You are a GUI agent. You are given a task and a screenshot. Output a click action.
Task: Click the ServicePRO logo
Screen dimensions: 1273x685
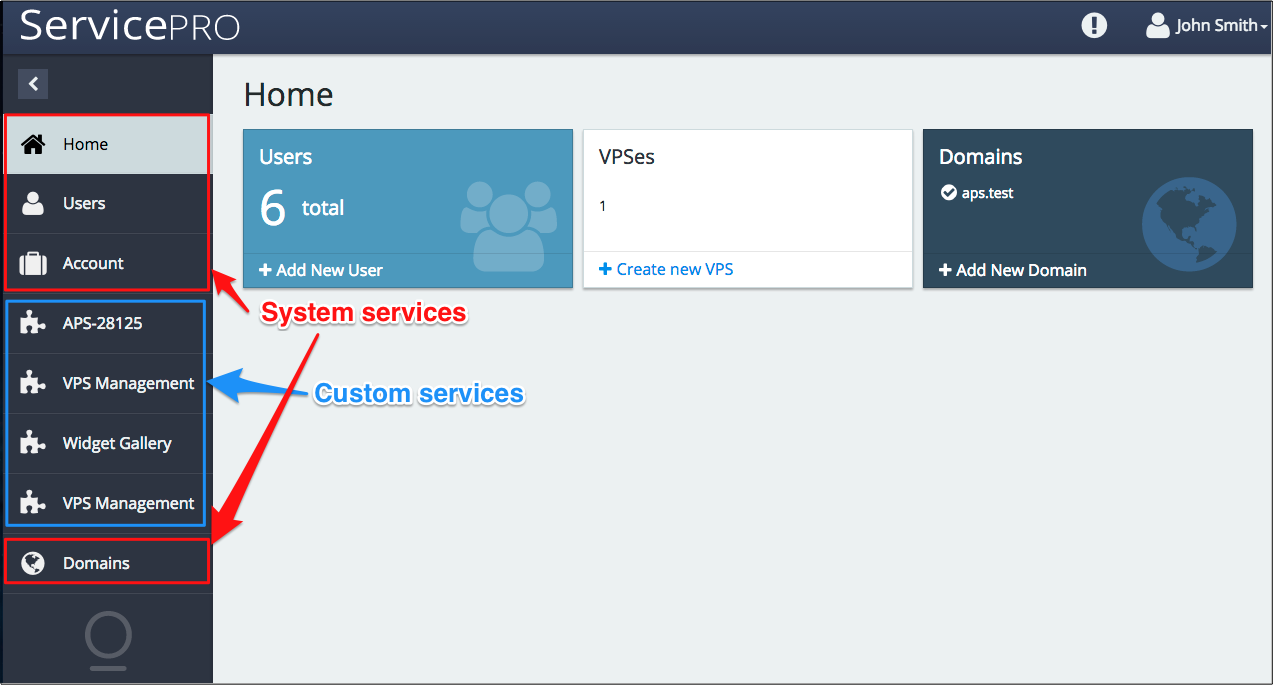pyautogui.click(x=130, y=26)
